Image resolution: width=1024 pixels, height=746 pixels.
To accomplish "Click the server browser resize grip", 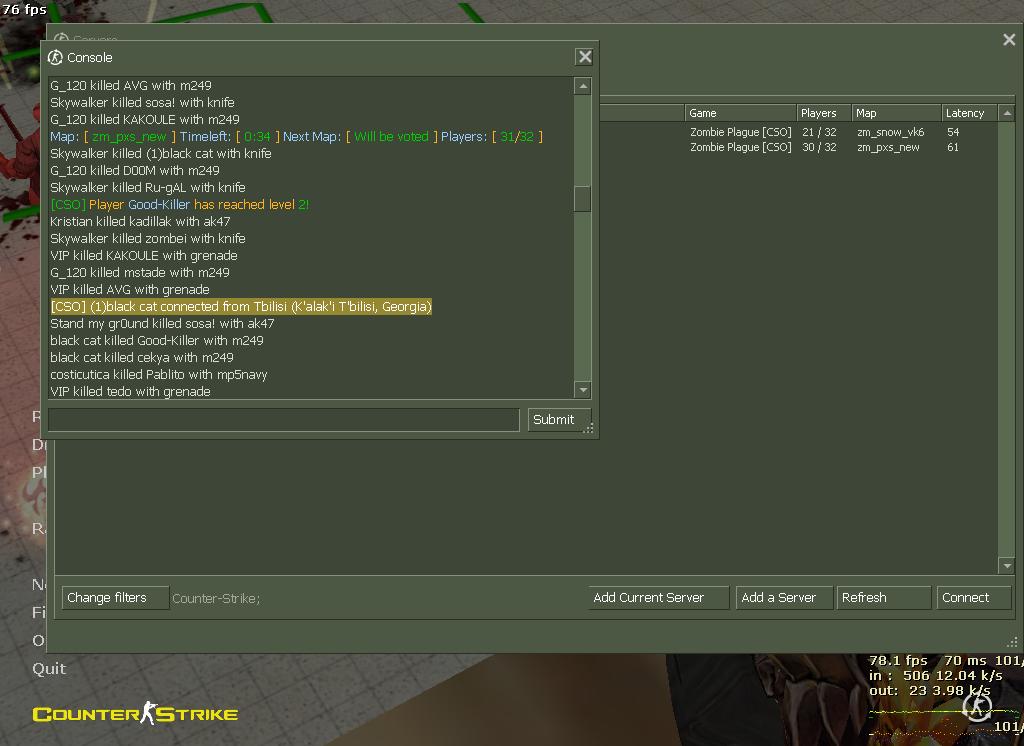I will pyautogui.click(x=1012, y=643).
